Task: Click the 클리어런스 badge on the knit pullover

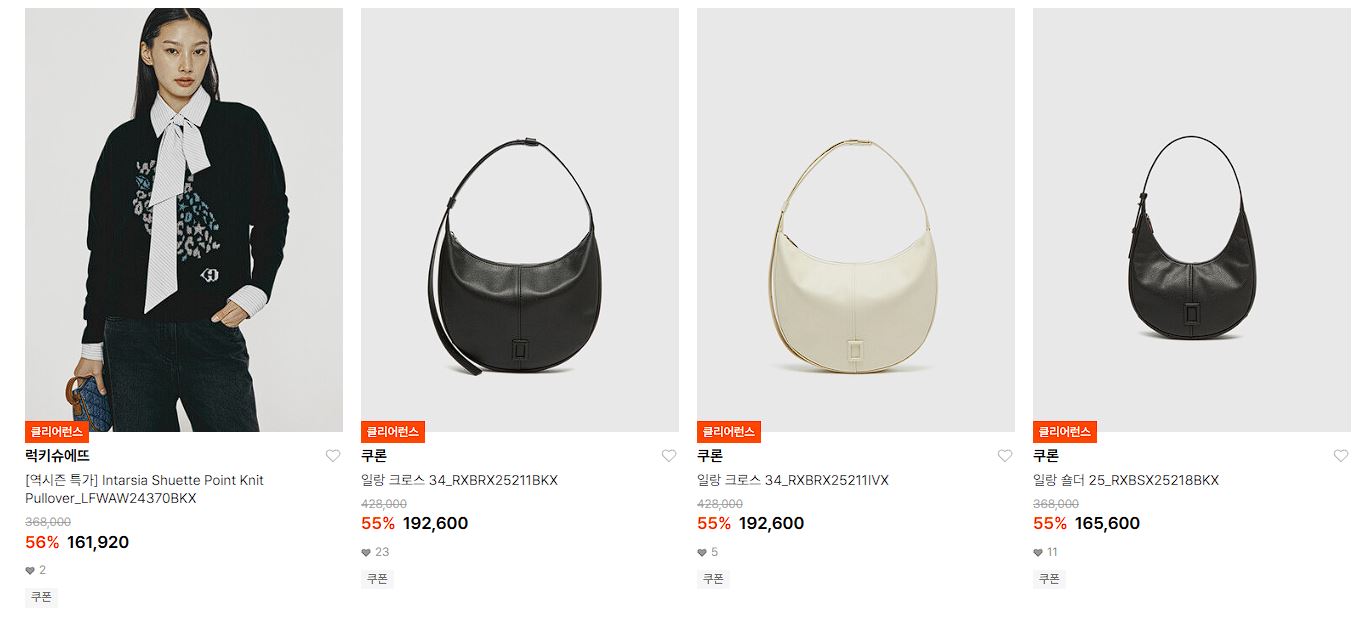Action: (57, 432)
